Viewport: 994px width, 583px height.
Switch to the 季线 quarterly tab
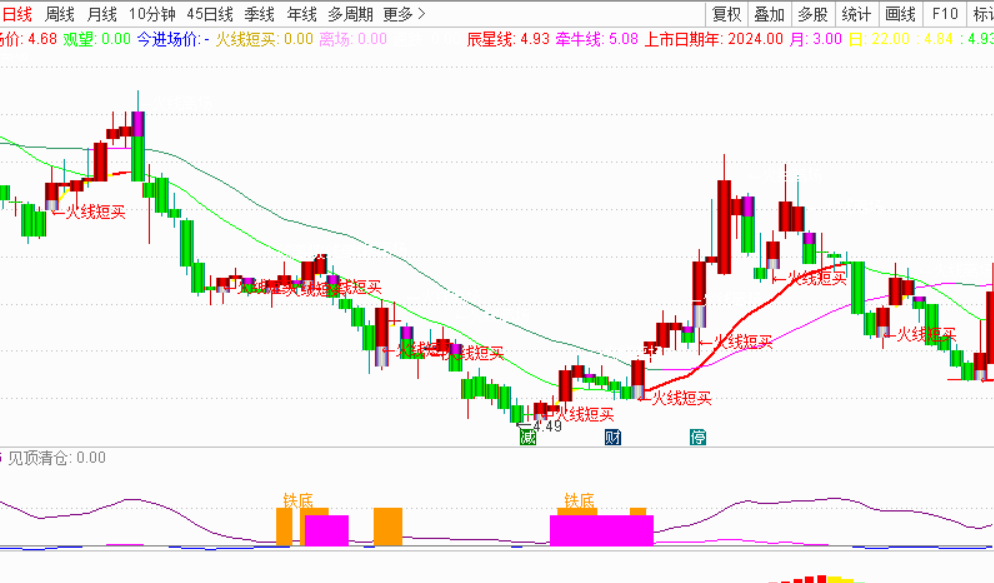260,14
